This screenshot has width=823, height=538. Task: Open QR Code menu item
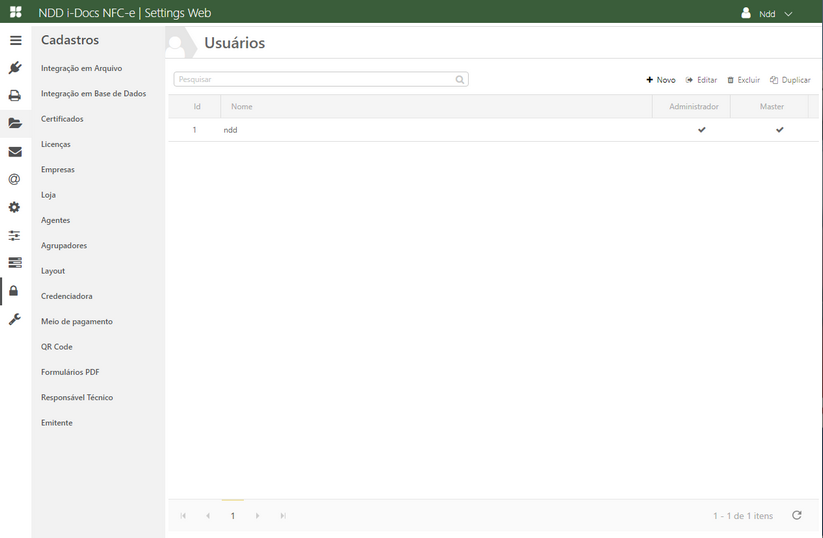pos(57,346)
